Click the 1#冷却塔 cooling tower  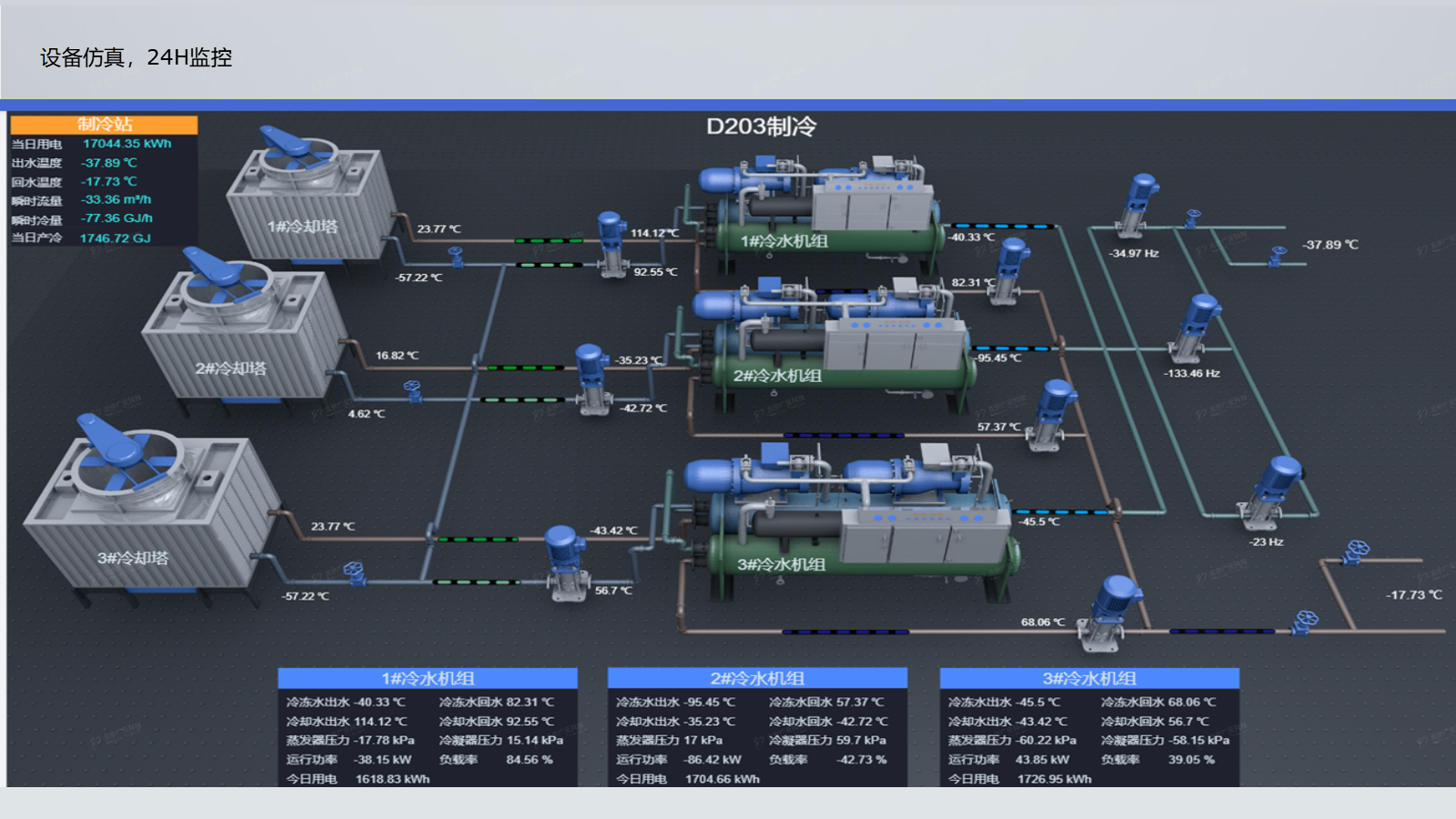[309, 200]
